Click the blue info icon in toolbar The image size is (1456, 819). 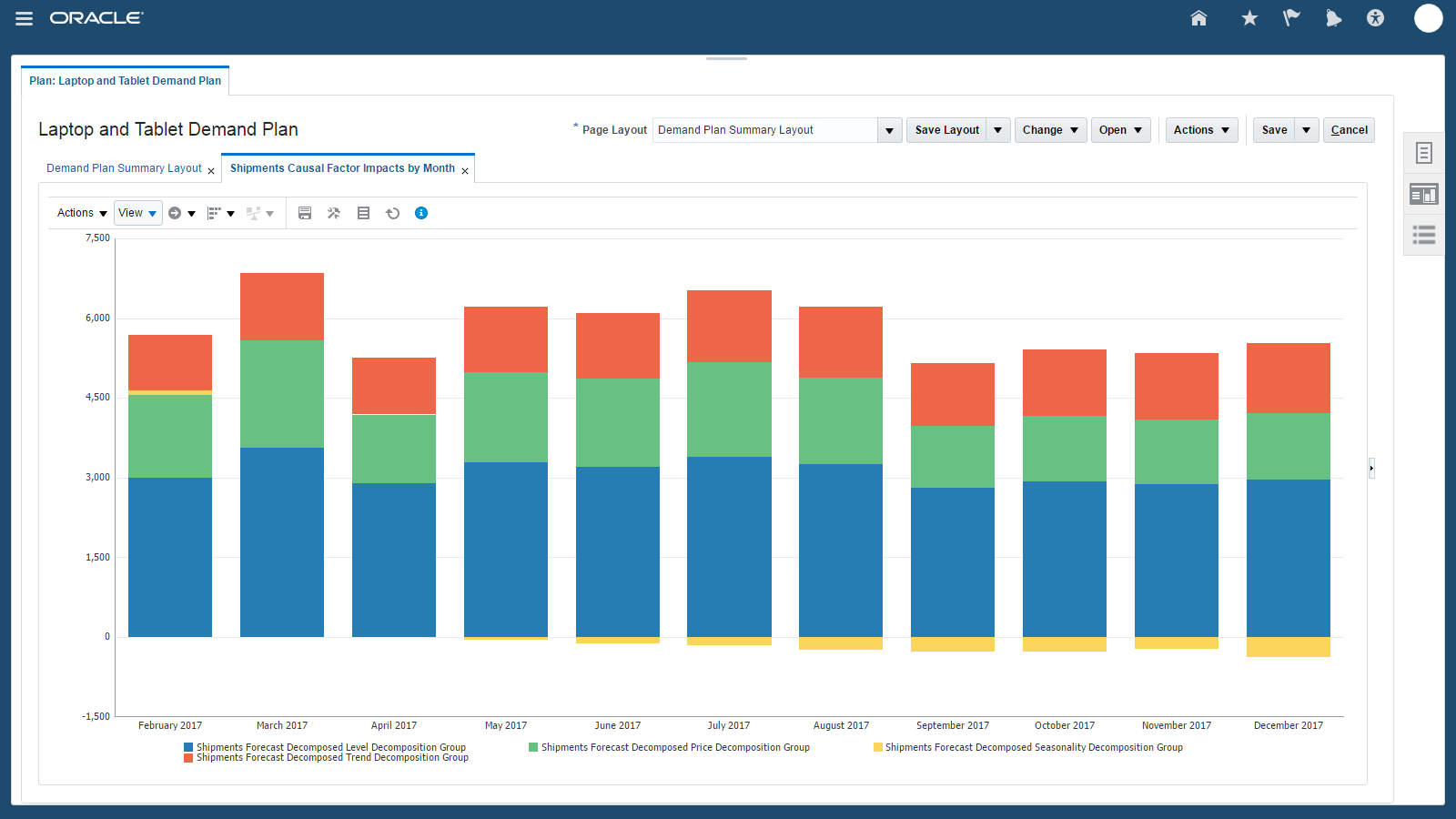click(421, 213)
